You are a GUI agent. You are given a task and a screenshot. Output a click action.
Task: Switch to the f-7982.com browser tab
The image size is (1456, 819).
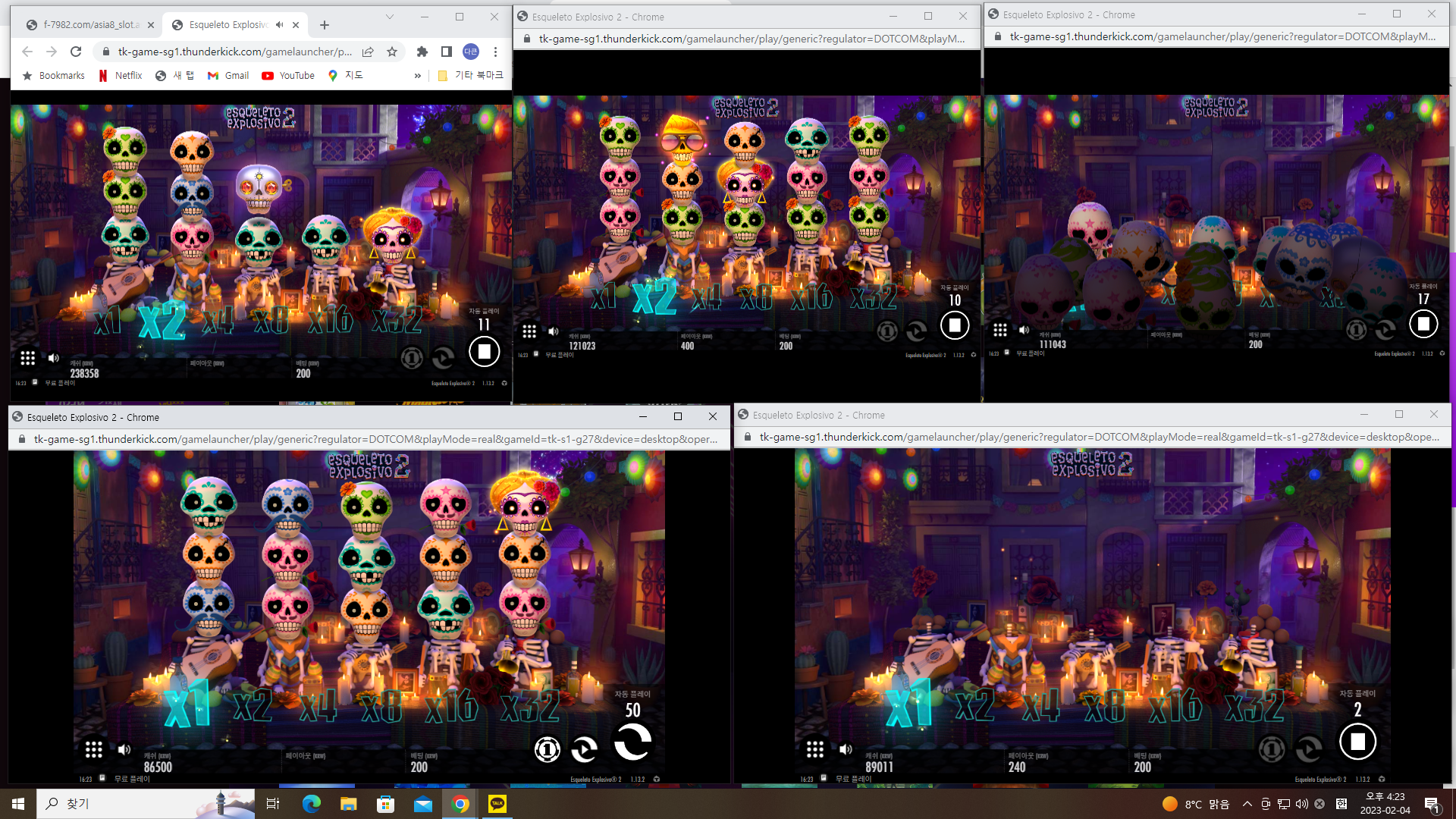tap(89, 25)
